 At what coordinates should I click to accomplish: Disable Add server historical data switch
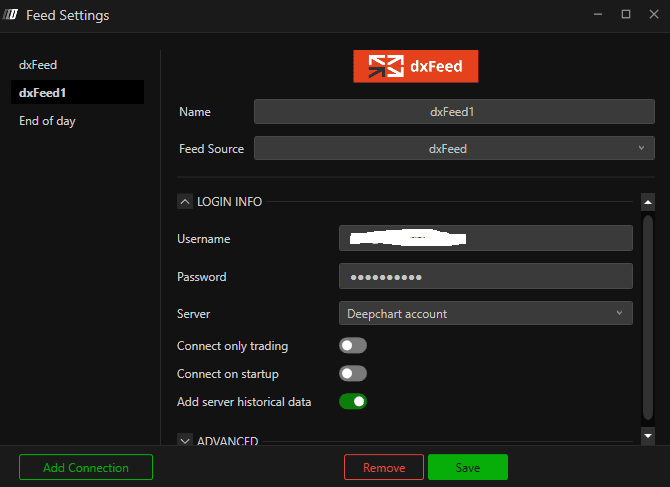pos(353,402)
